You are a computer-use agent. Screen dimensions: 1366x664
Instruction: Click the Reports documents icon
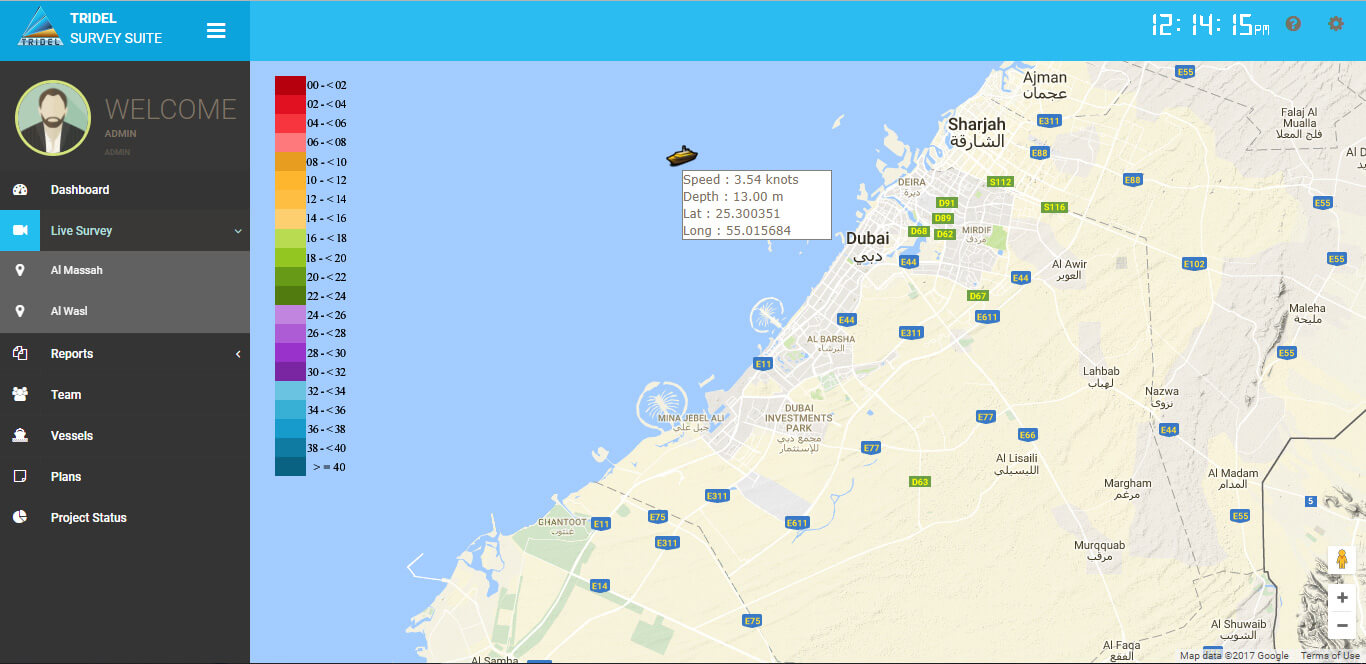pos(20,354)
